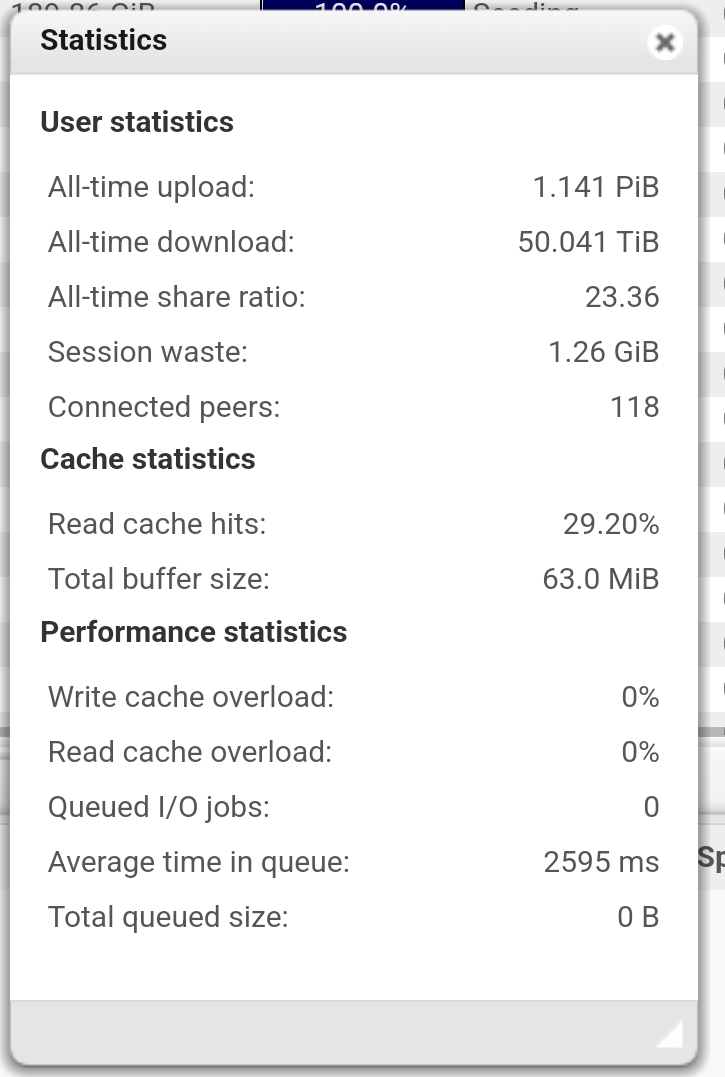Viewport: 725px width, 1077px height.
Task: Click the 2595 ms average queue time
Action: click(601, 862)
